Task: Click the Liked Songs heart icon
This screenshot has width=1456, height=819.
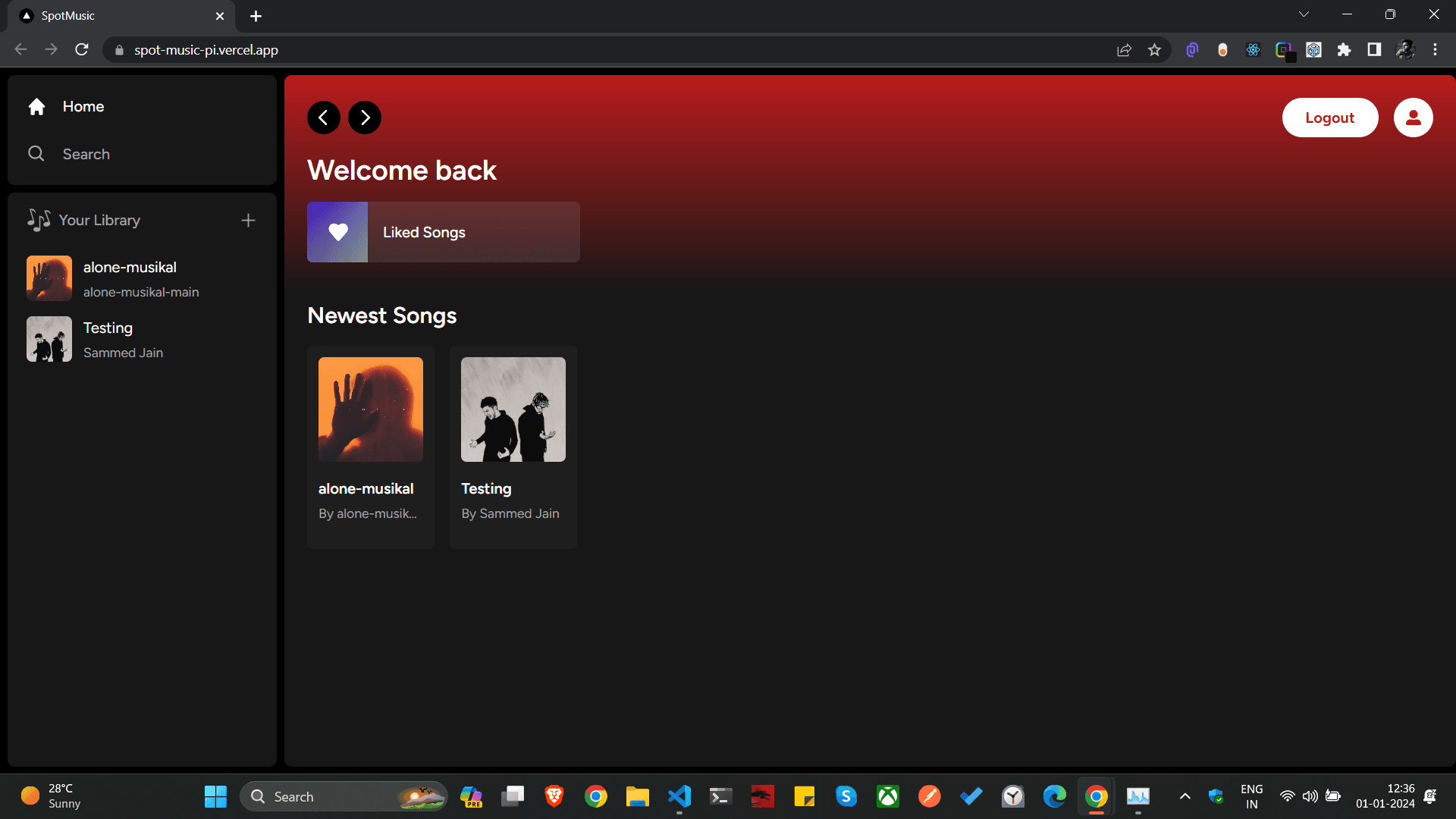Action: pyautogui.click(x=338, y=232)
